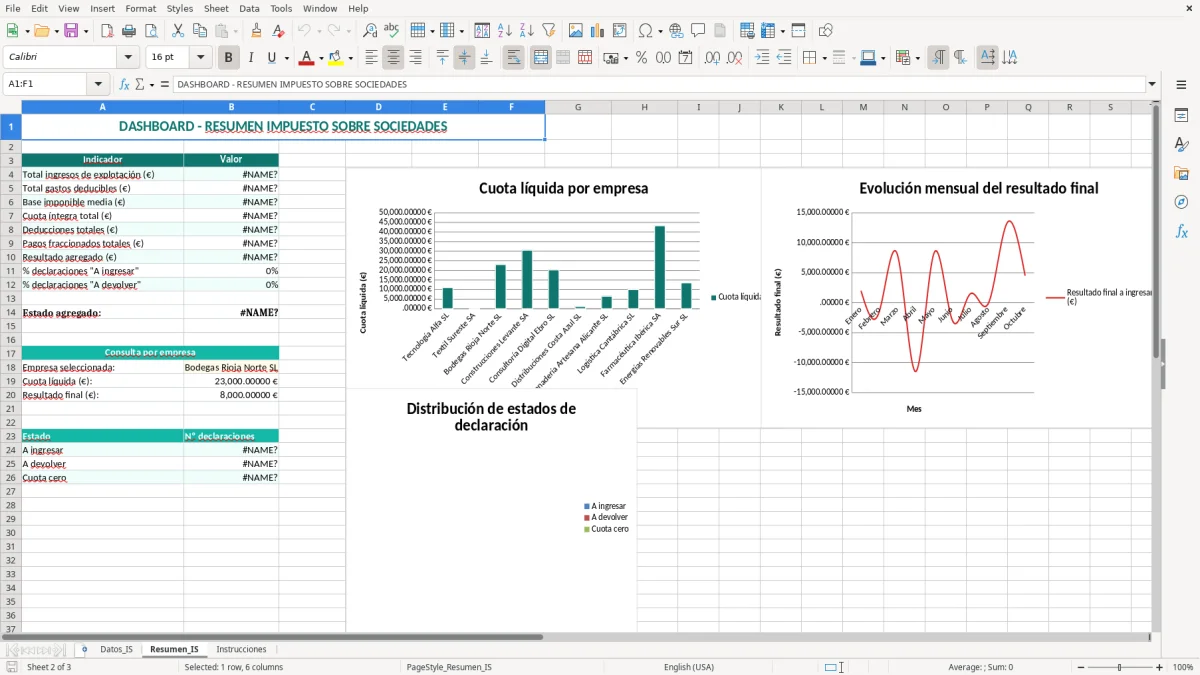Open the Conditional Formatting dropdown arrow
This screenshot has height=675, width=1200.
coord(918,58)
